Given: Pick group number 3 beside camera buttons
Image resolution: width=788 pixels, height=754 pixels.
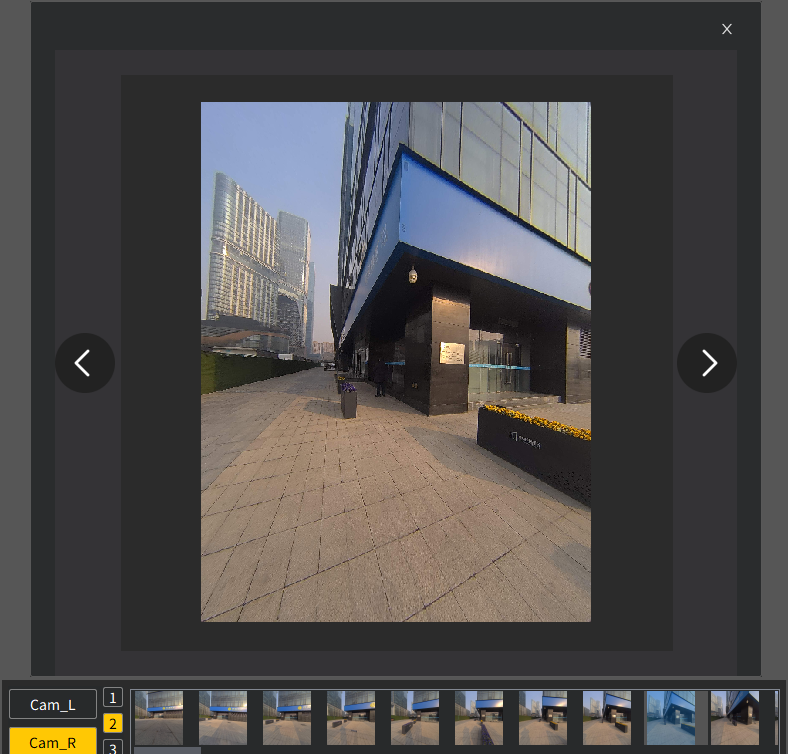Looking at the screenshot, I should [113, 747].
